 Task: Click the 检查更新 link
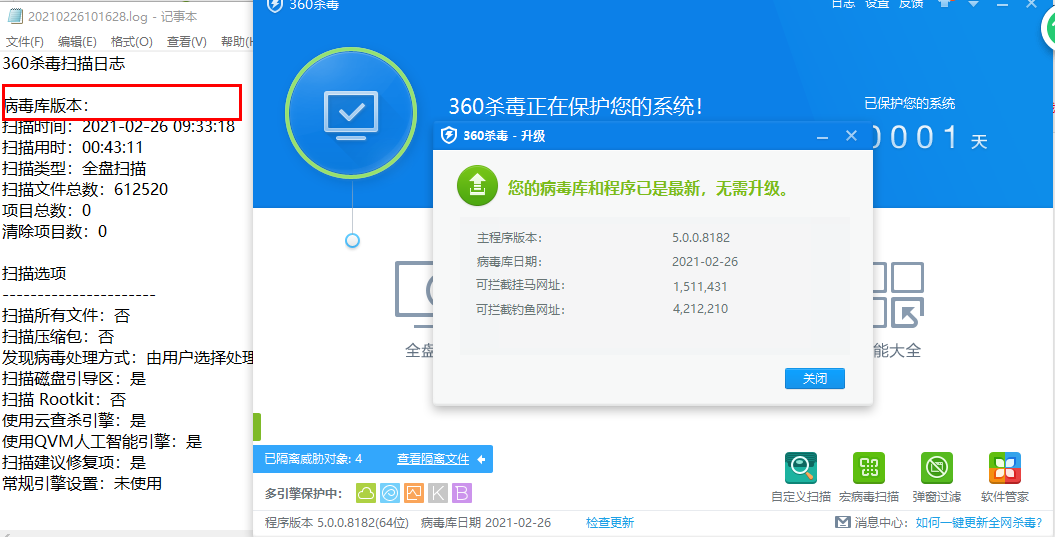(610, 523)
